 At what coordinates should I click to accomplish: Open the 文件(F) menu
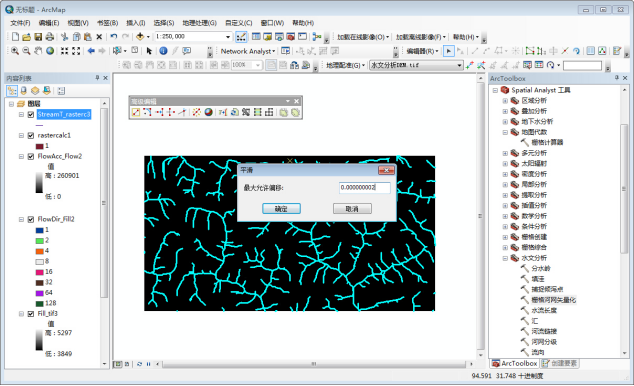[x=20, y=23]
